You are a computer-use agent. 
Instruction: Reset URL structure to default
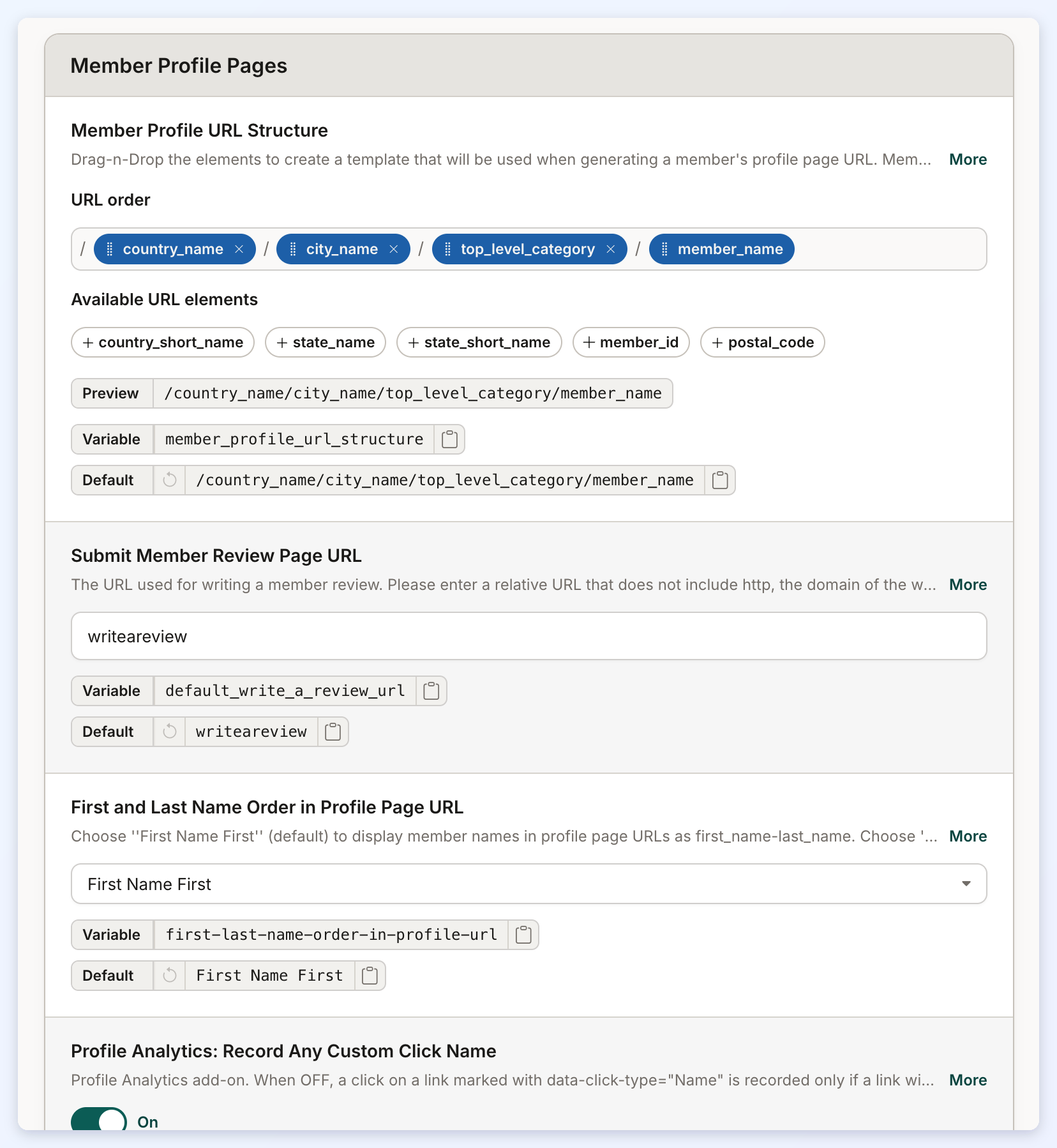coord(169,480)
